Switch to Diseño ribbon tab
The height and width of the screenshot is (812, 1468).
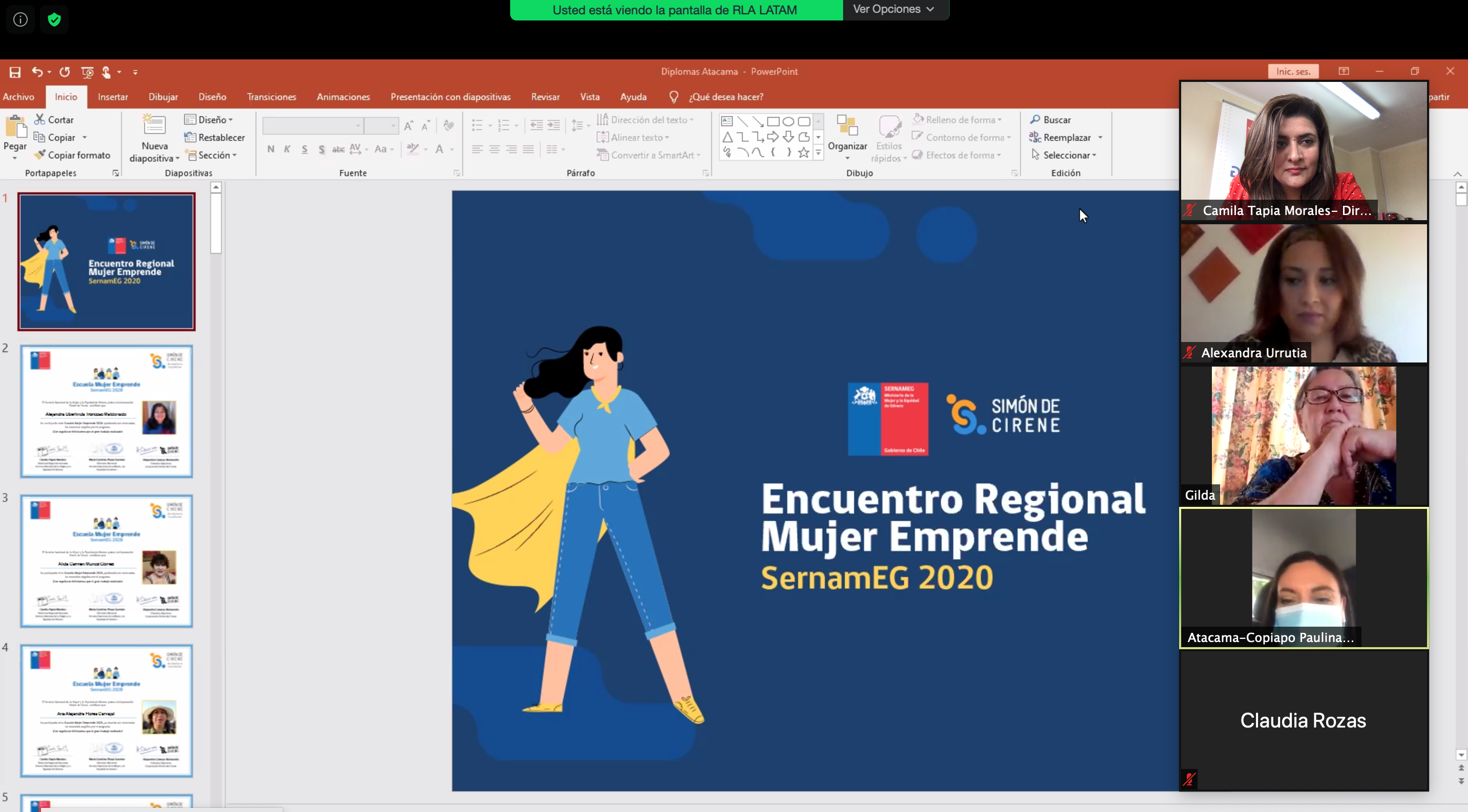[x=212, y=97]
